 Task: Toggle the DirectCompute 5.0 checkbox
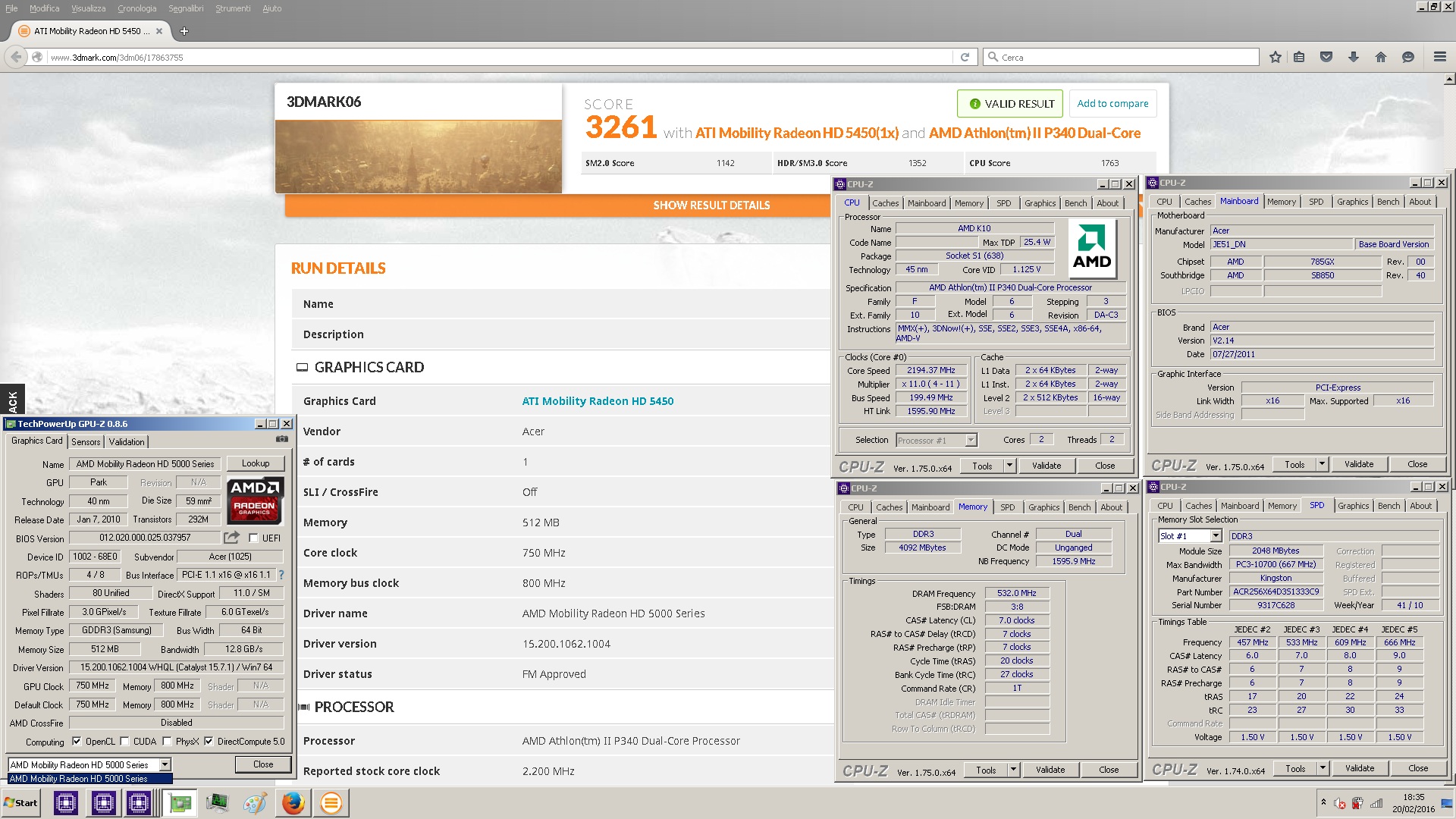tap(209, 742)
